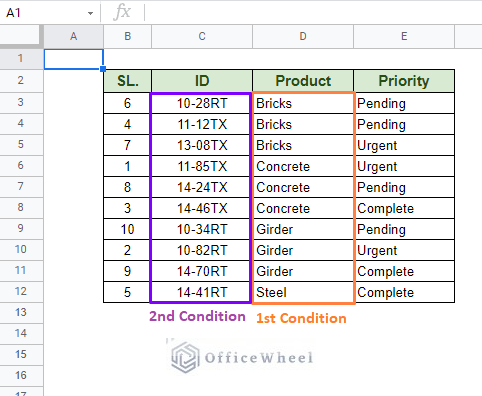Viewport: 482px width, 396px height.
Task: Select cell with ID 10-34RT
Action: click(202, 229)
